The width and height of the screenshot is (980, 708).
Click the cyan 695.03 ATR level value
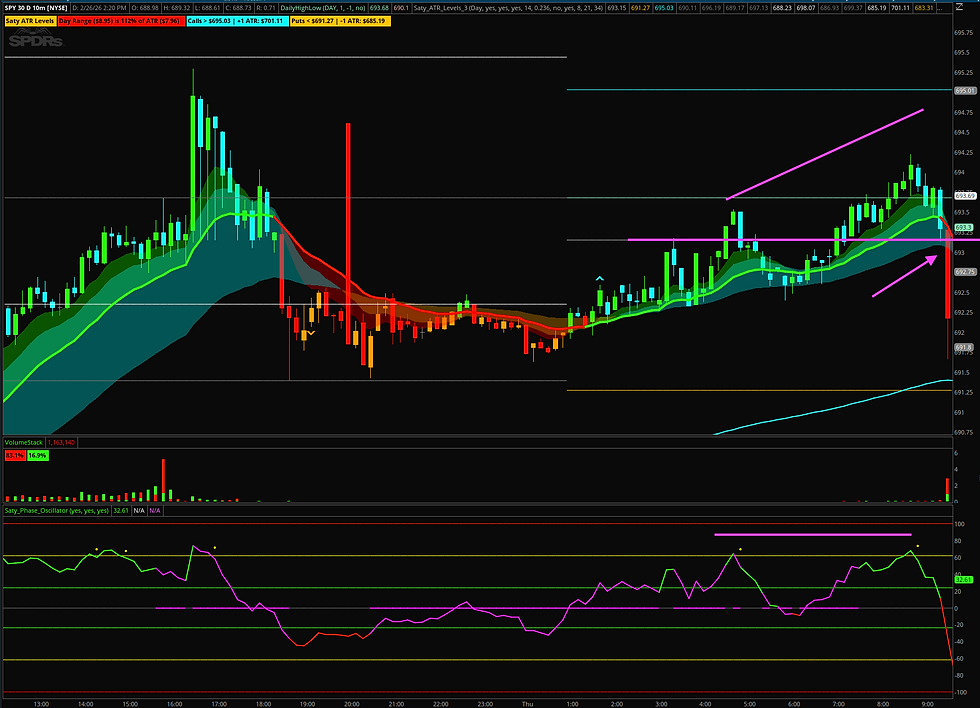click(664, 8)
